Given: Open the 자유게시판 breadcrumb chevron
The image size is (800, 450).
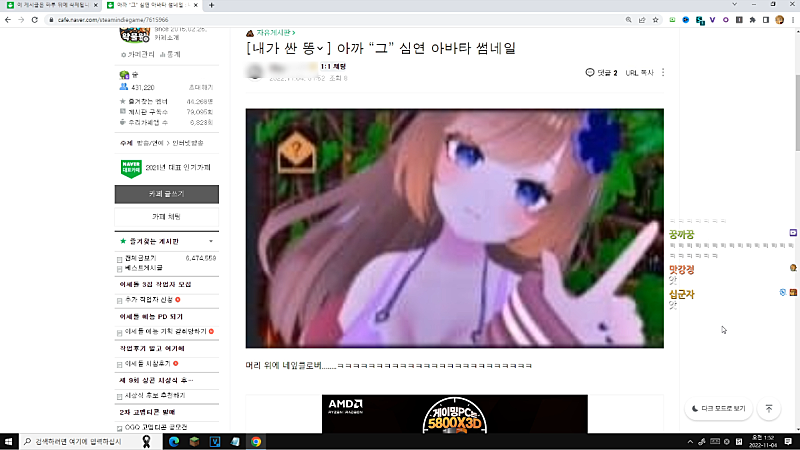Looking at the screenshot, I should point(294,33).
